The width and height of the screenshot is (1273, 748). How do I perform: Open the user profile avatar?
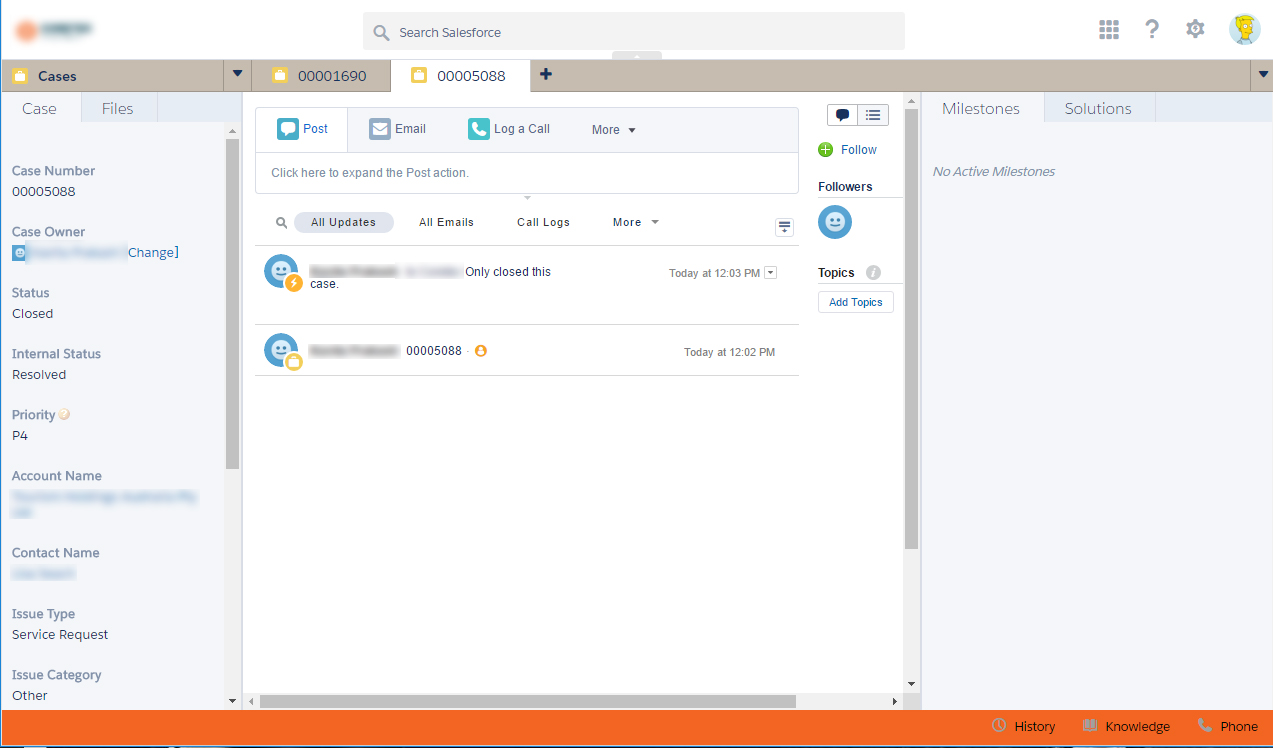point(1244,29)
